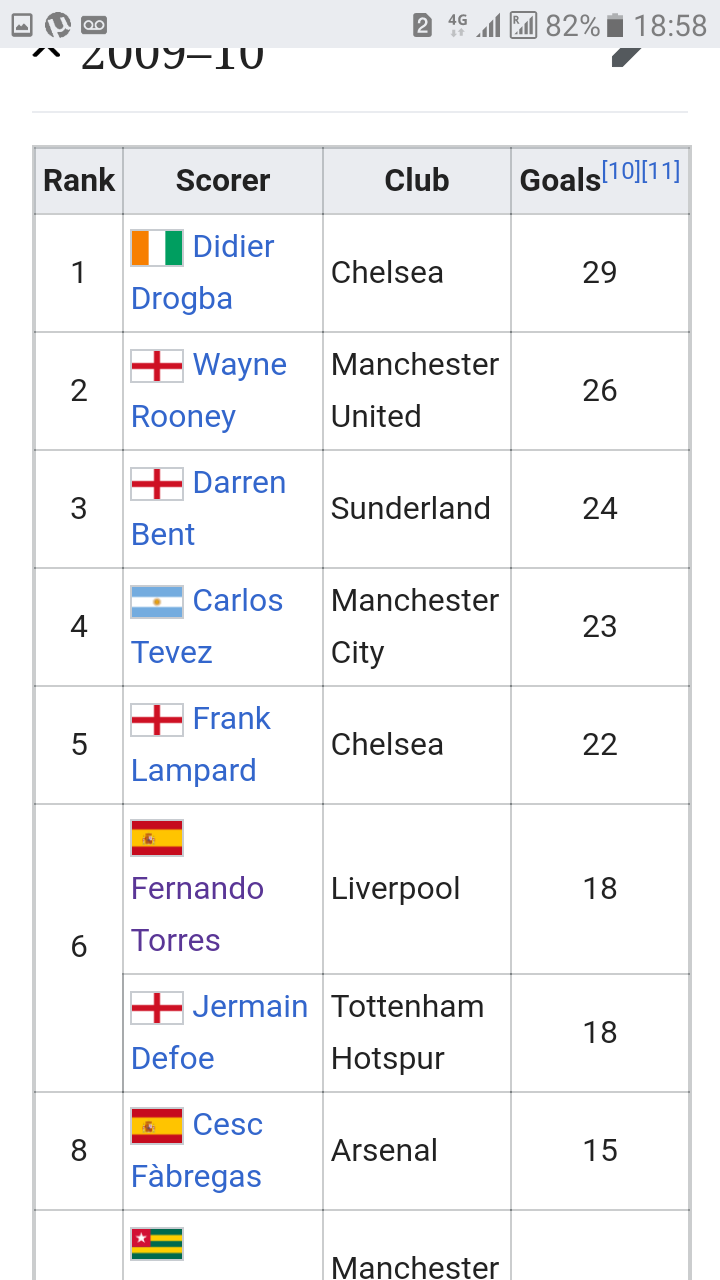Open reference [11] in Goals header
This screenshot has height=1280, width=720.
661,171
